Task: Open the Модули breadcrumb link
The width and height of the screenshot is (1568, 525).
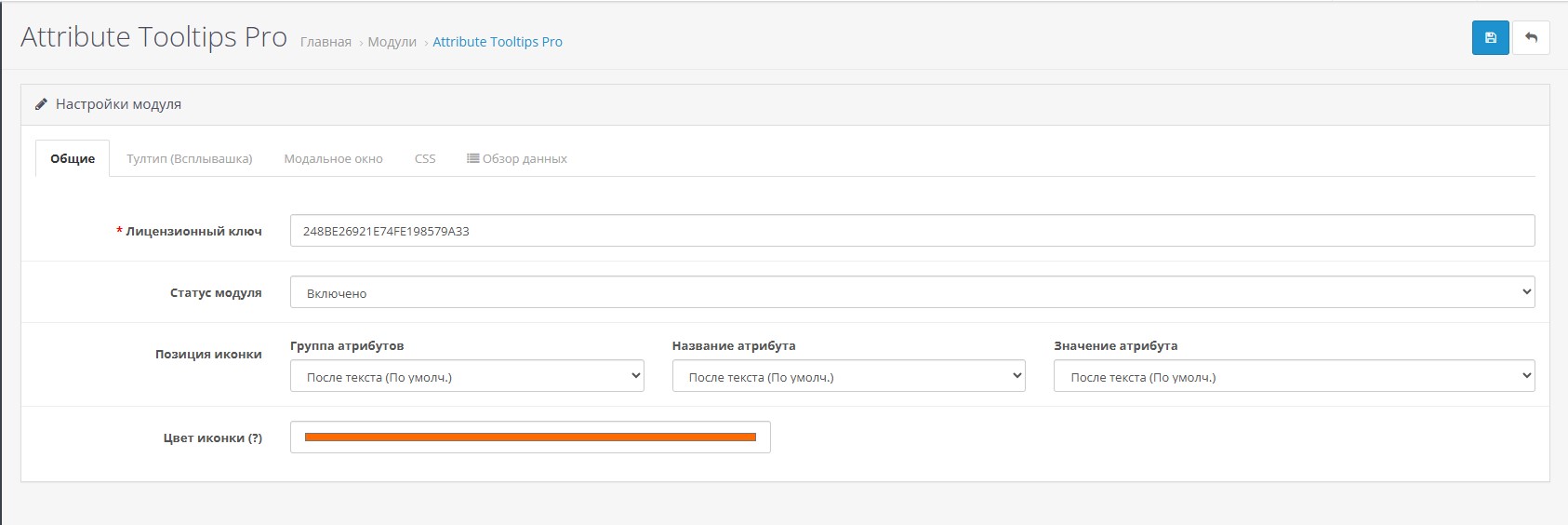Action: coord(392,42)
